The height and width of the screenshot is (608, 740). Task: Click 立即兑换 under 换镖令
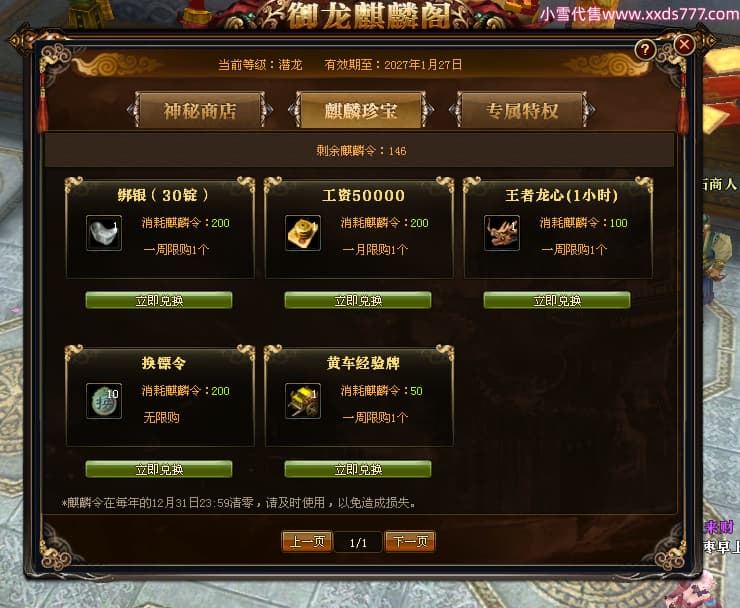coord(159,469)
